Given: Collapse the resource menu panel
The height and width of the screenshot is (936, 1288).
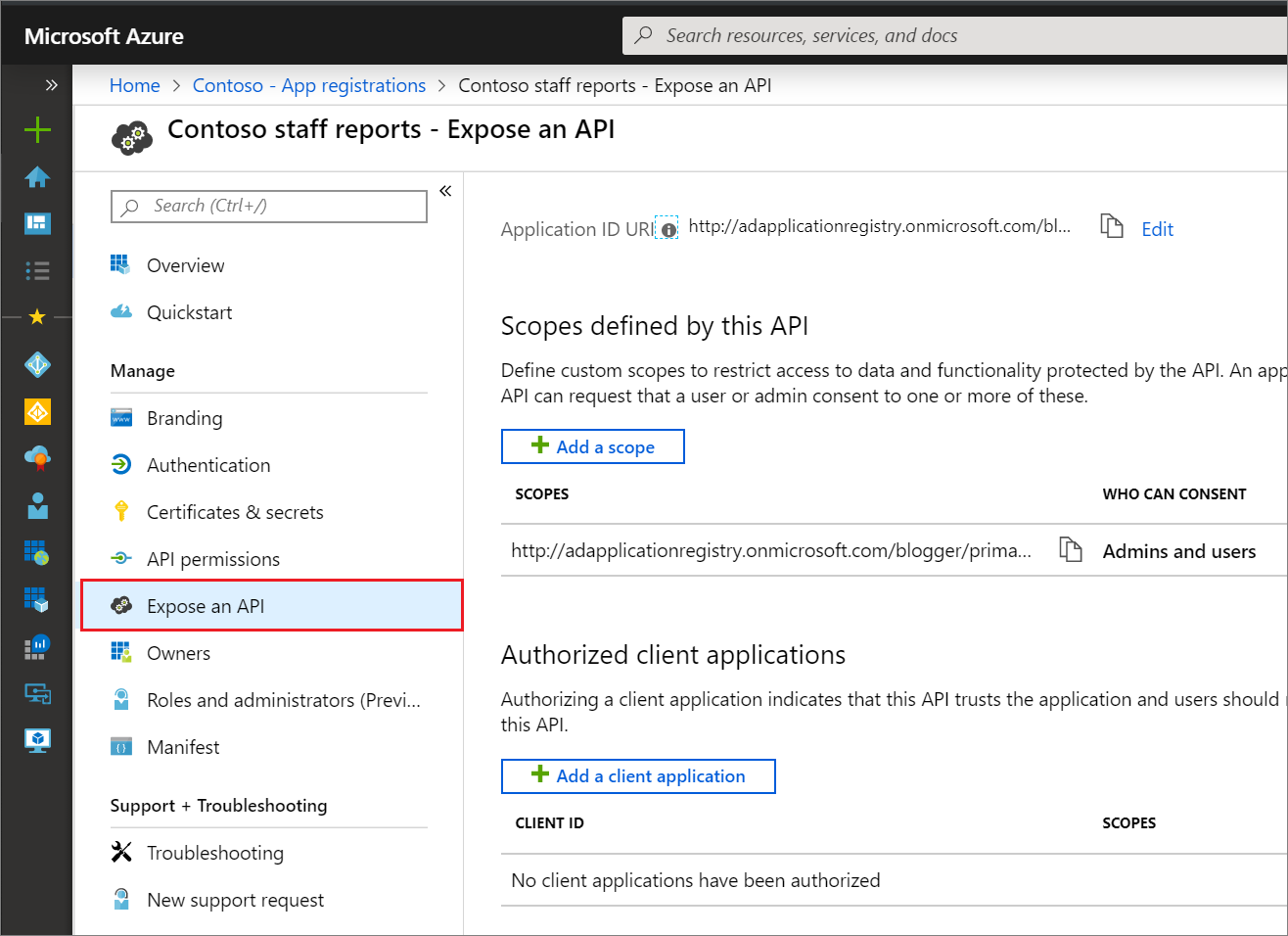Looking at the screenshot, I should point(445,191).
